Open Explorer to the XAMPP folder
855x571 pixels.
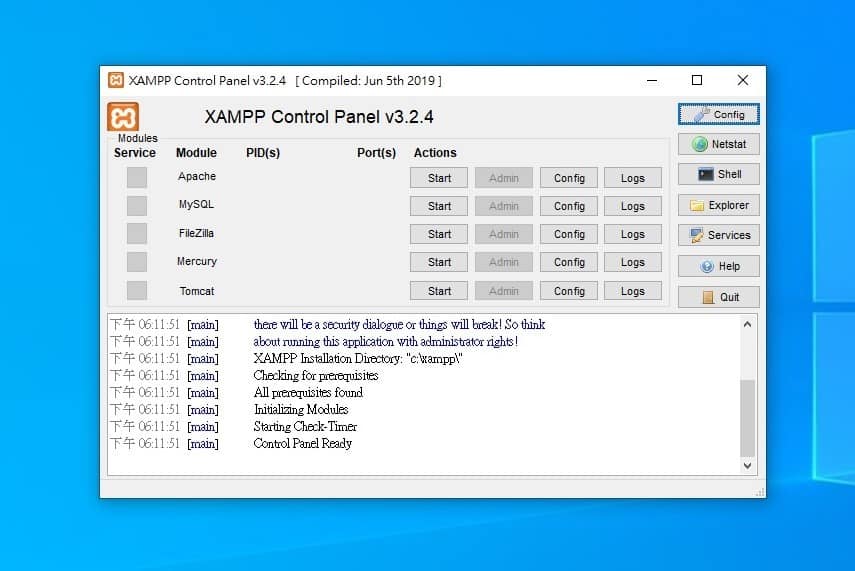[718, 205]
